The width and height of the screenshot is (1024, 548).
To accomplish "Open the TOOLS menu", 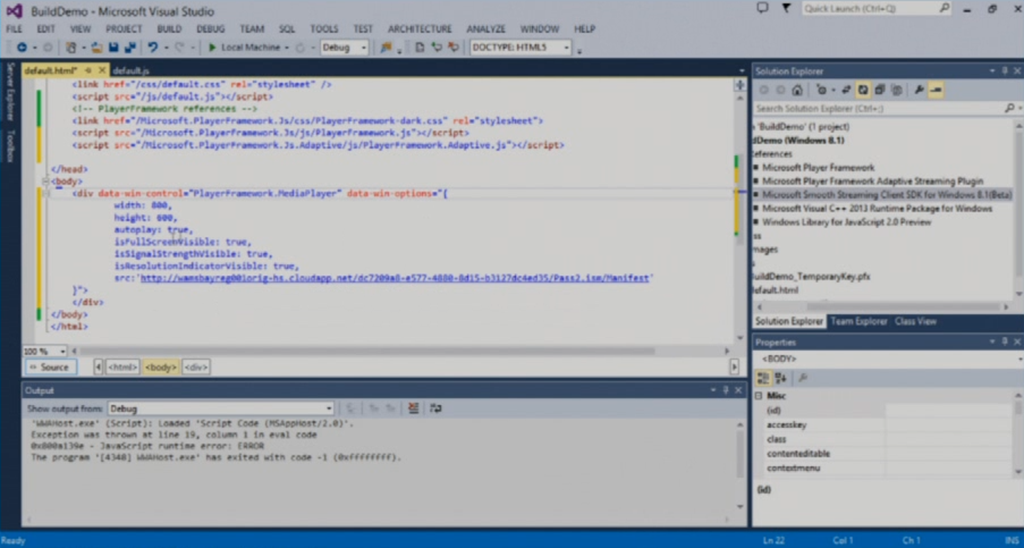I will click(x=324, y=29).
